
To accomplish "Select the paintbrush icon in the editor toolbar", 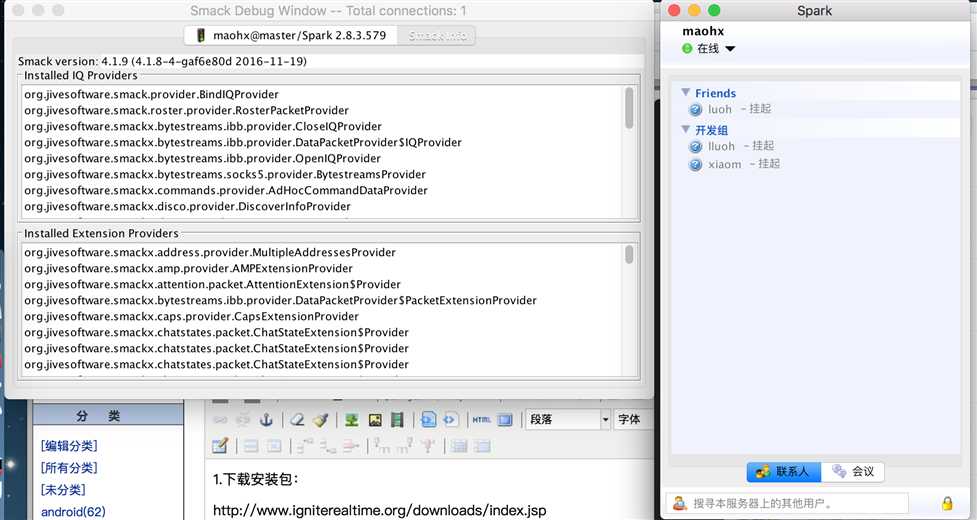I will (x=320, y=420).
